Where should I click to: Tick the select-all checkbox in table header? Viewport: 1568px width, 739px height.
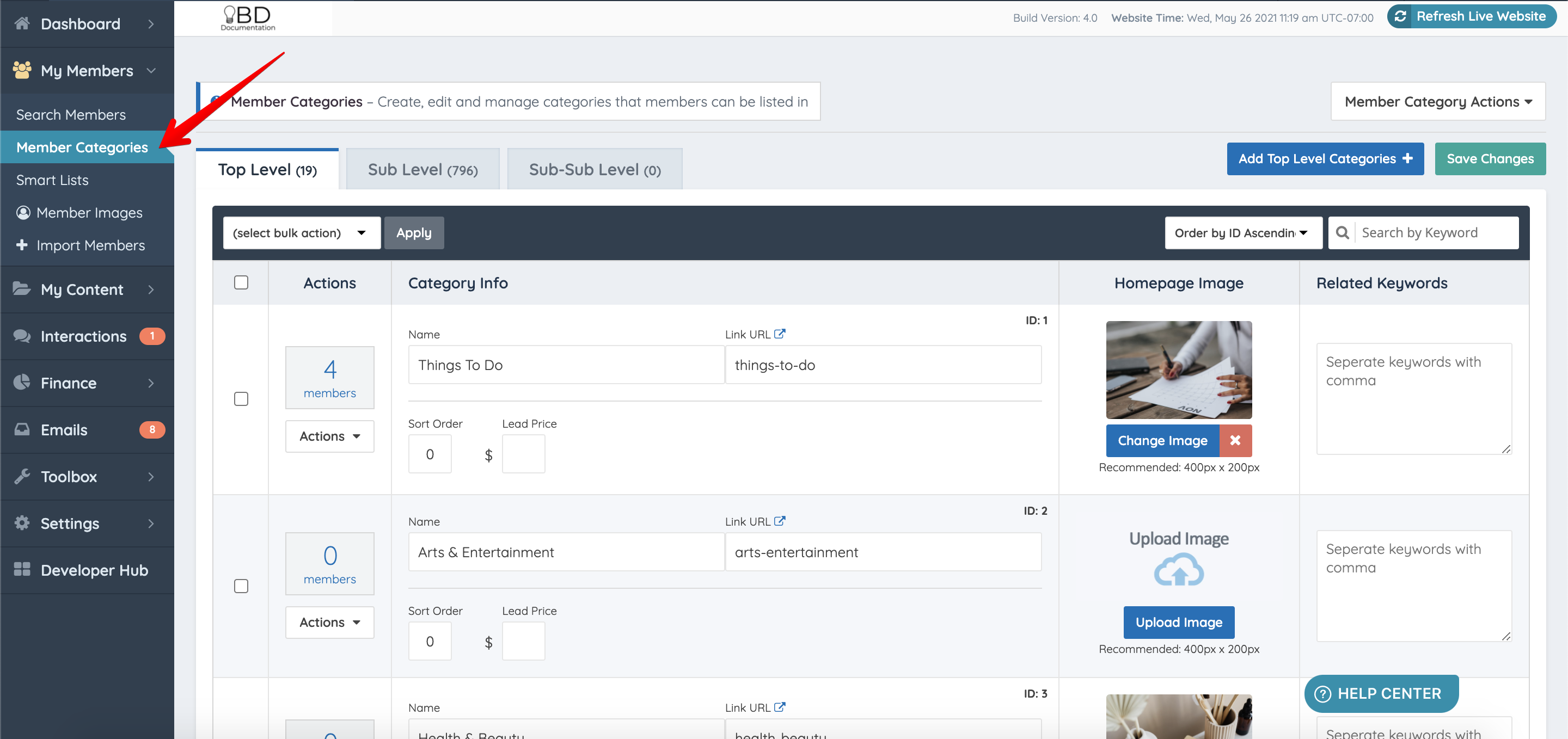click(241, 282)
